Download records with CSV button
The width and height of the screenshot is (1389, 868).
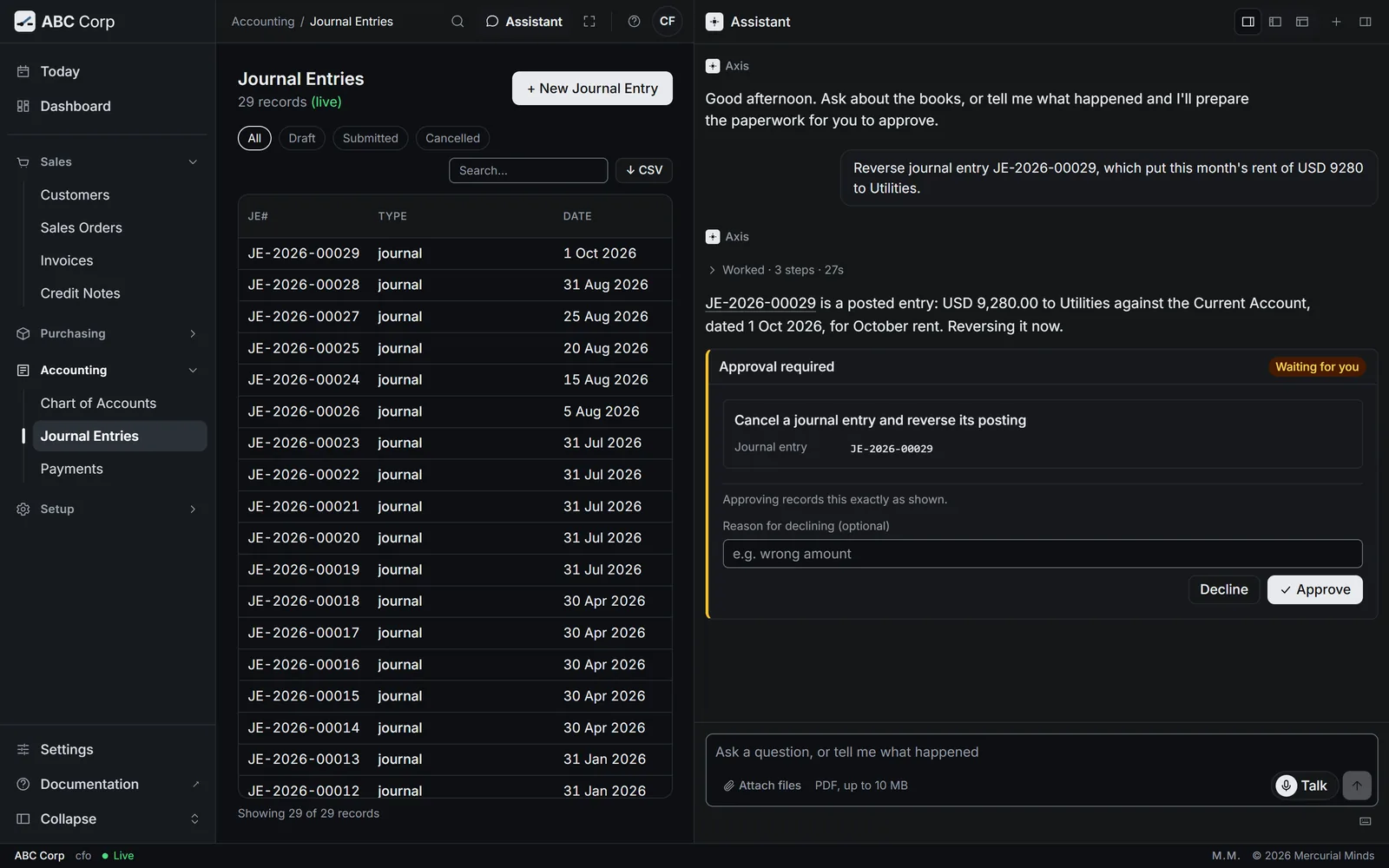(x=644, y=170)
